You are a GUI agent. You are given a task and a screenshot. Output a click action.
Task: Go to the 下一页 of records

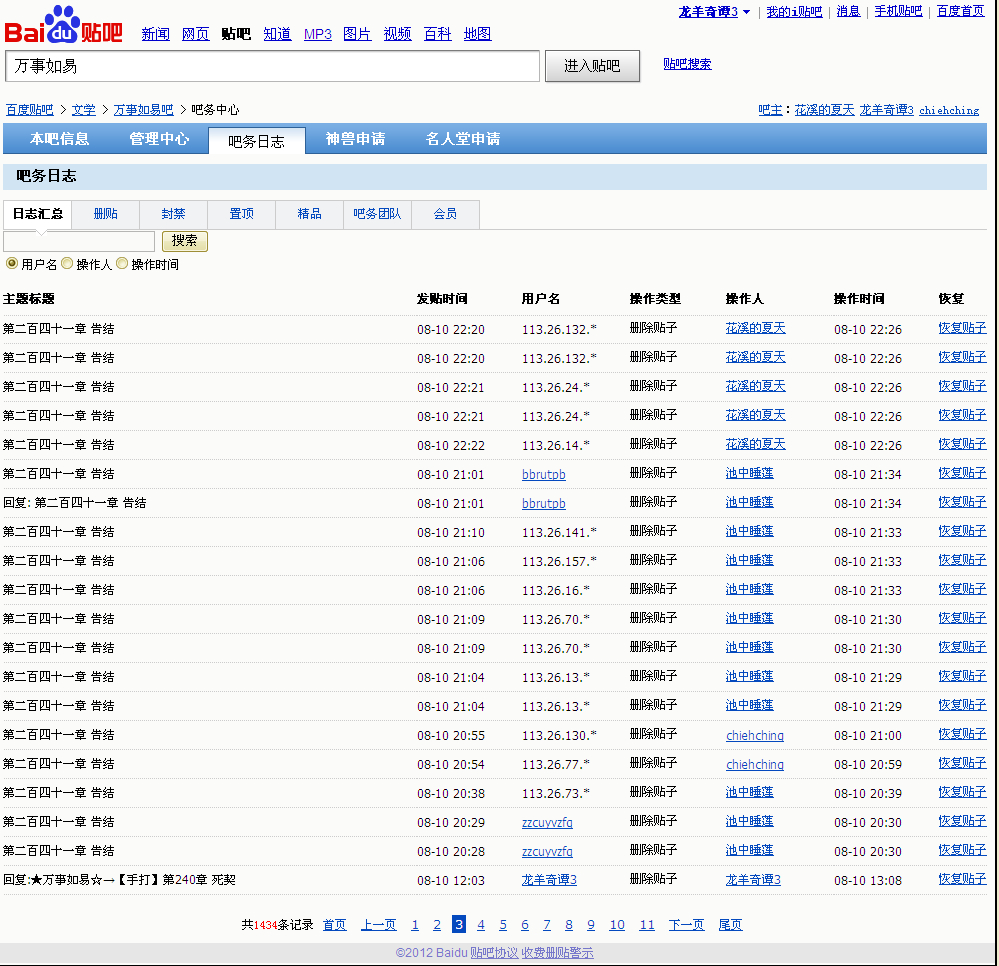[x=686, y=925]
